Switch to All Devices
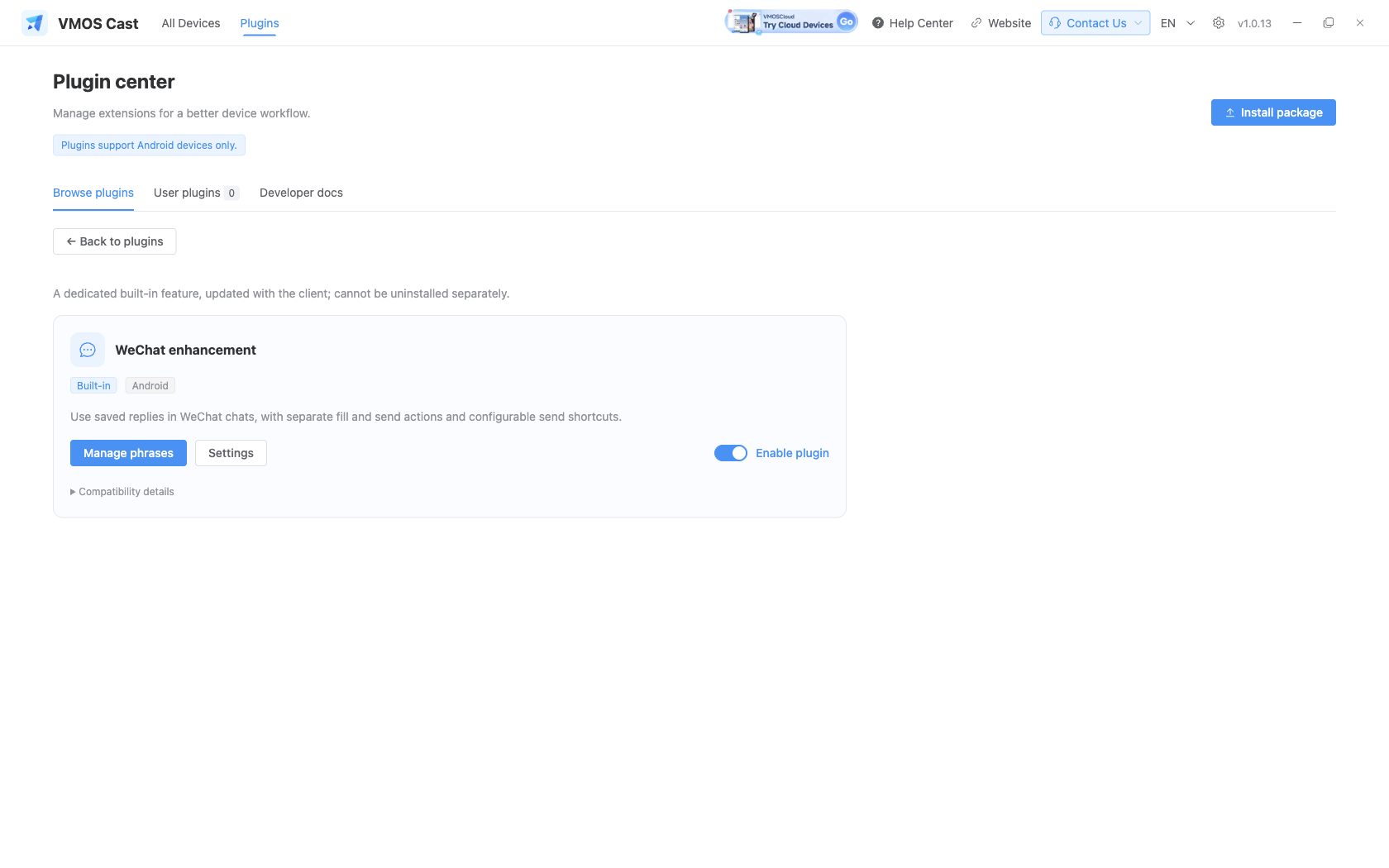The width and height of the screenshot is (1389, 868). 191,23
